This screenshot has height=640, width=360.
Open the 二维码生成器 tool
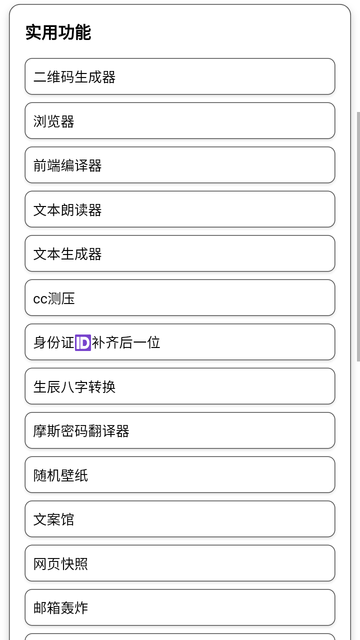(180, 77)
